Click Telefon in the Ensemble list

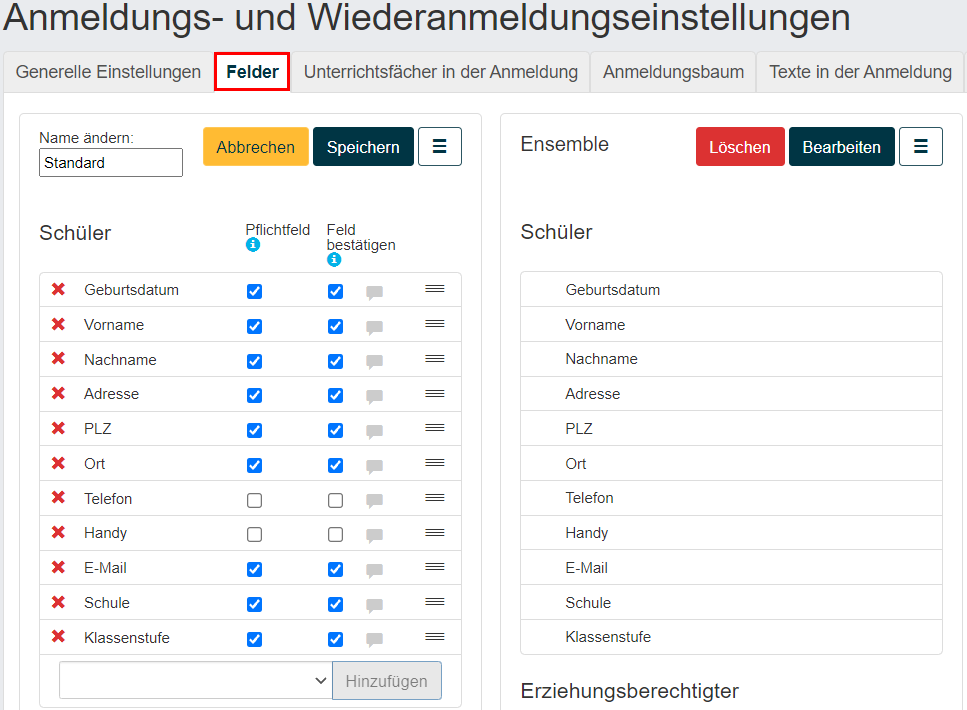click(731, 498)
